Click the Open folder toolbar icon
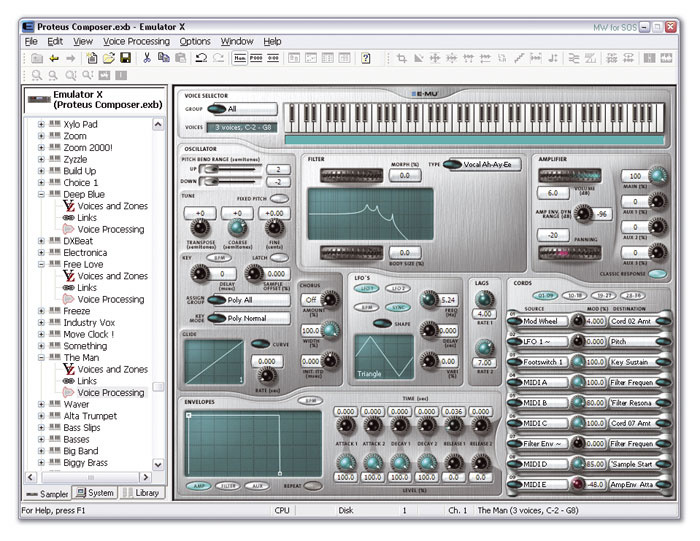This screenshot has height=541, width=700. point(109,58)
